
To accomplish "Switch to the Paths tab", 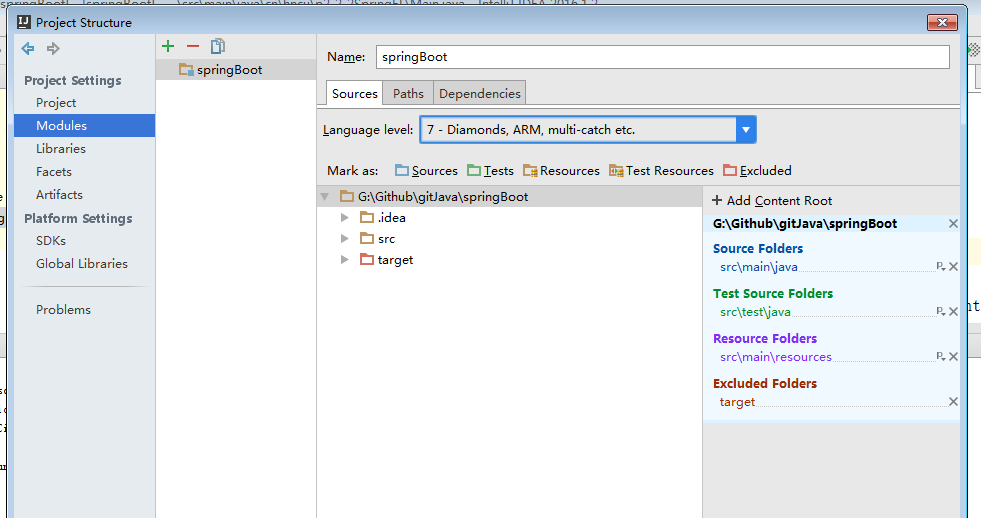I will 408,93.
